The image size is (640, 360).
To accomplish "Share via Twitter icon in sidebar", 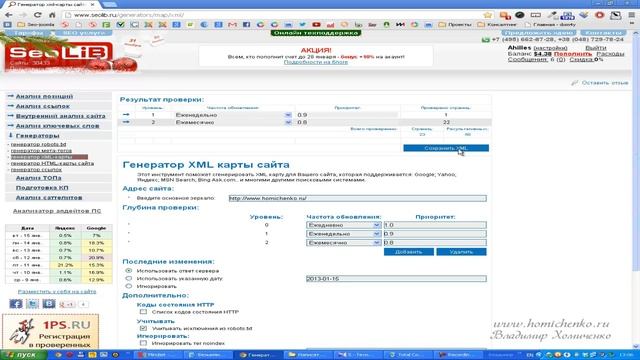I will click(32, 304).
